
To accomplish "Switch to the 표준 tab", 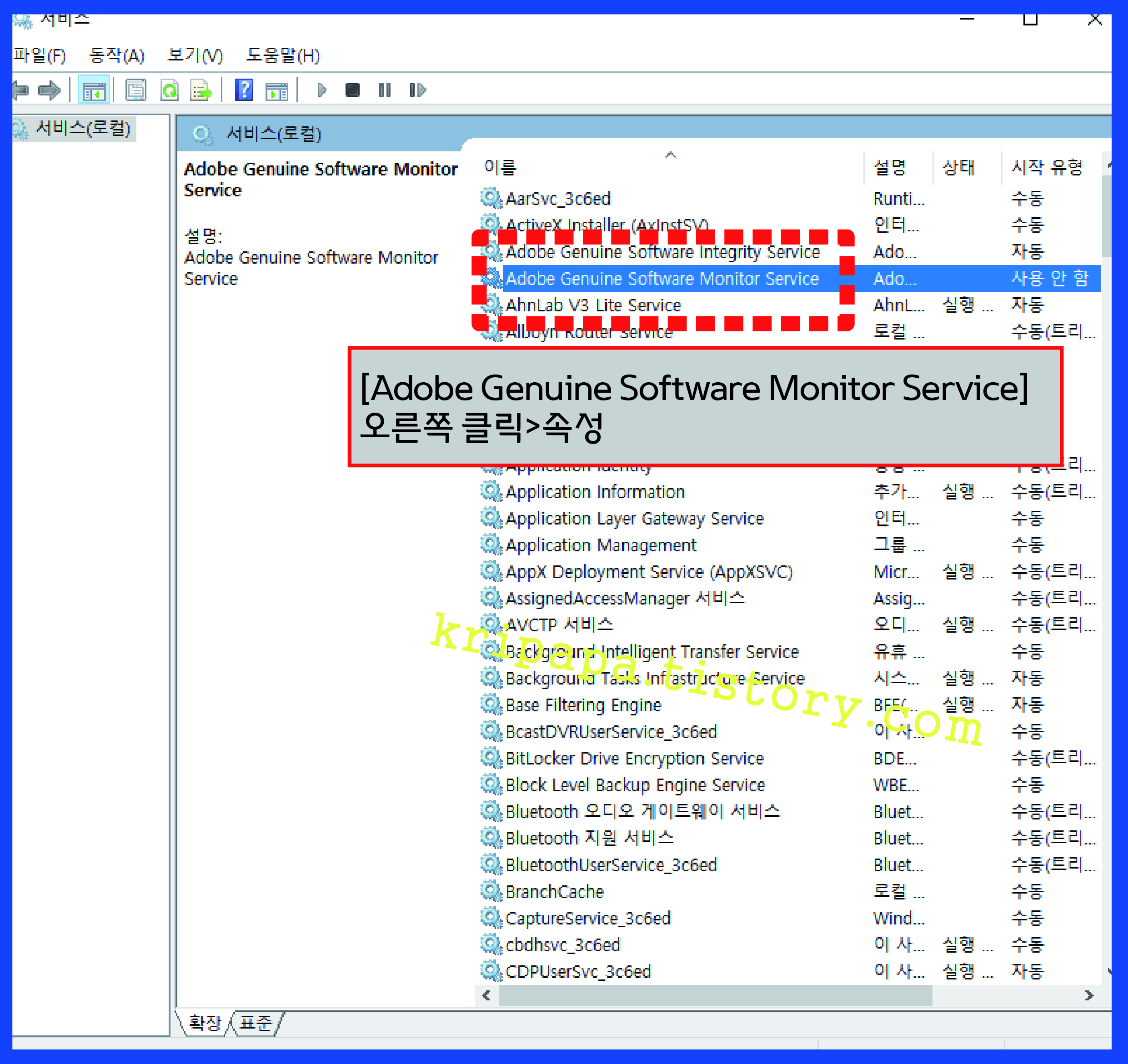I will [x=256, y=1023].
